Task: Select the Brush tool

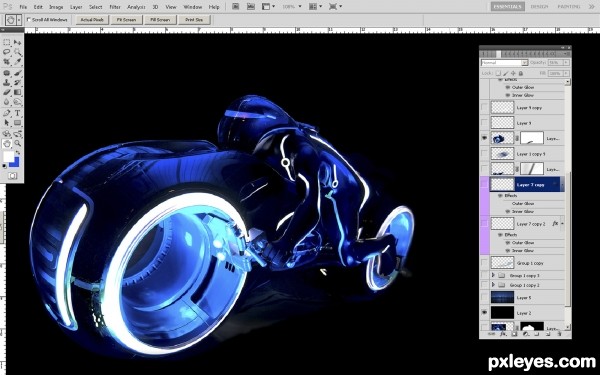Action: (x=18, y=73)
